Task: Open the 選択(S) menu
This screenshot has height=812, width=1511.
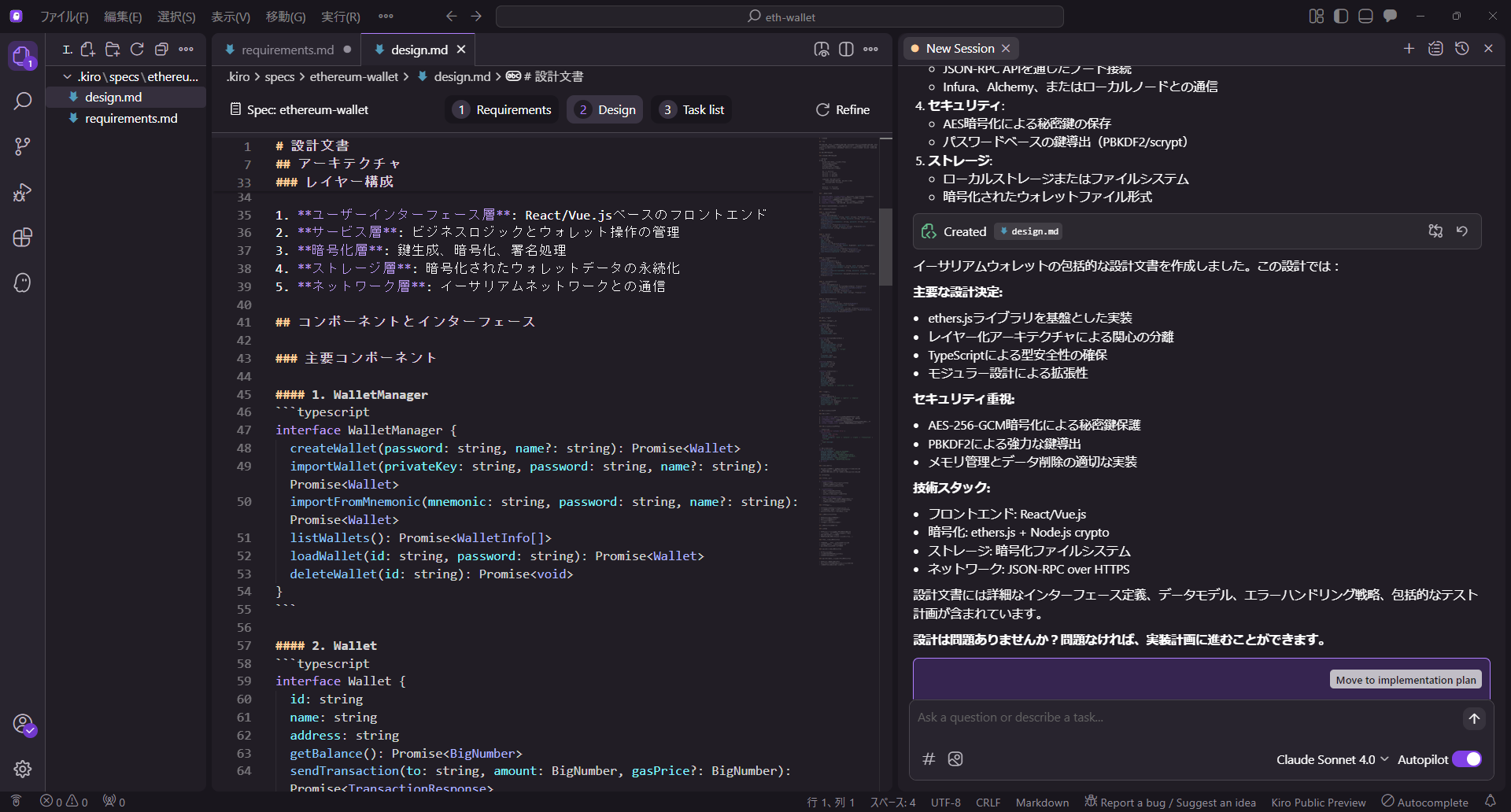Action: (x=176, y=17)
